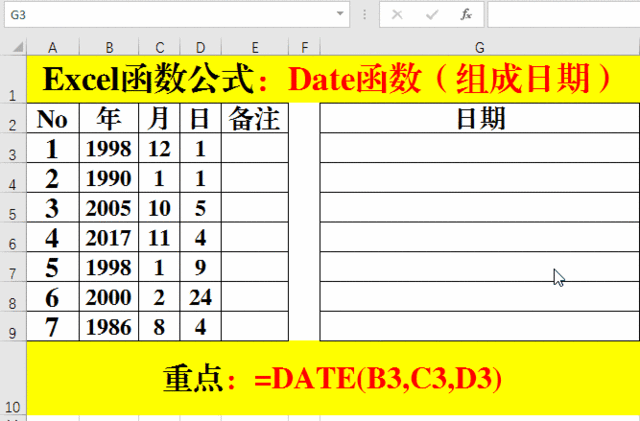Select the empty date cell in row 3
Screen dimensions: 640x421
[479, 149]
